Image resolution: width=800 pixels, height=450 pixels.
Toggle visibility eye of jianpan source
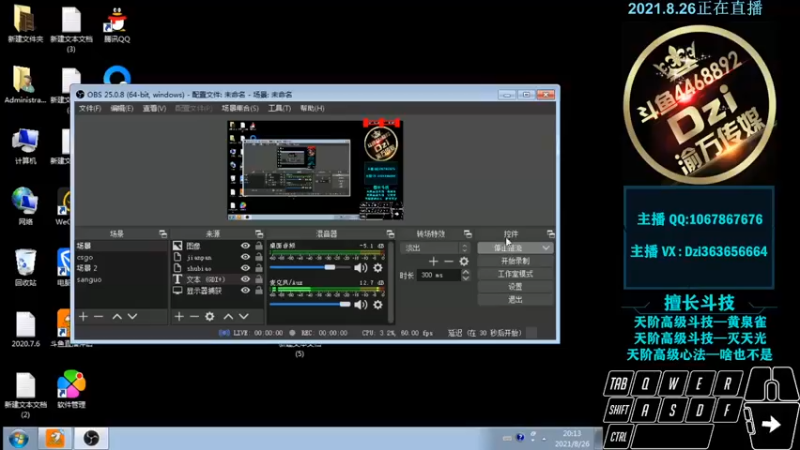[245, 257]
